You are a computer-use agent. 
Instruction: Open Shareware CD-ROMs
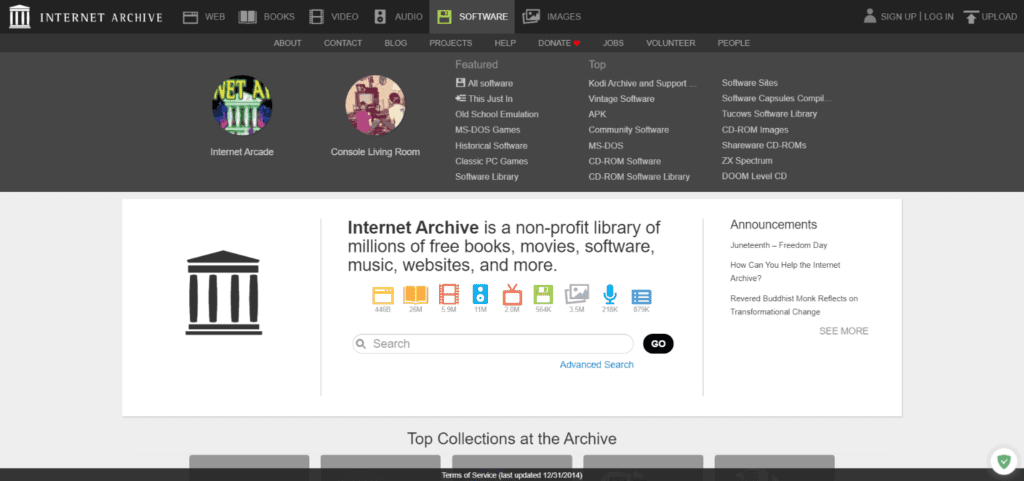764,146
